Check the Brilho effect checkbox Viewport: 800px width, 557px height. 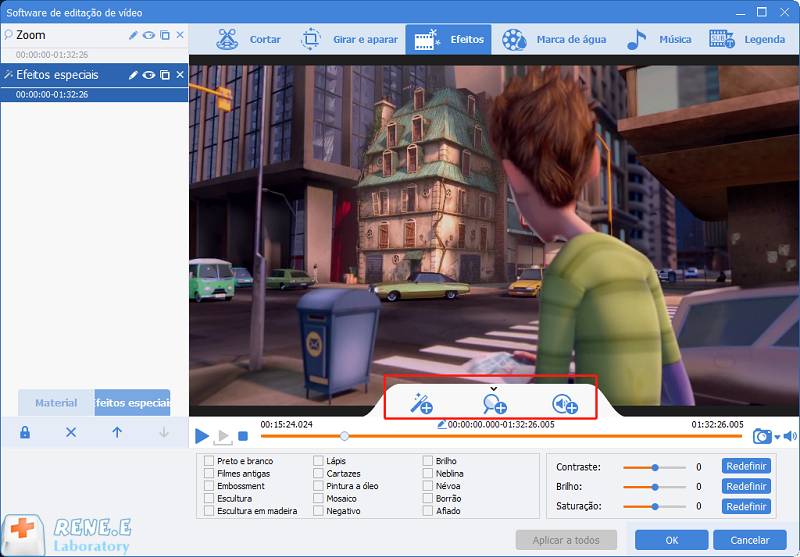tap(428, 461)
